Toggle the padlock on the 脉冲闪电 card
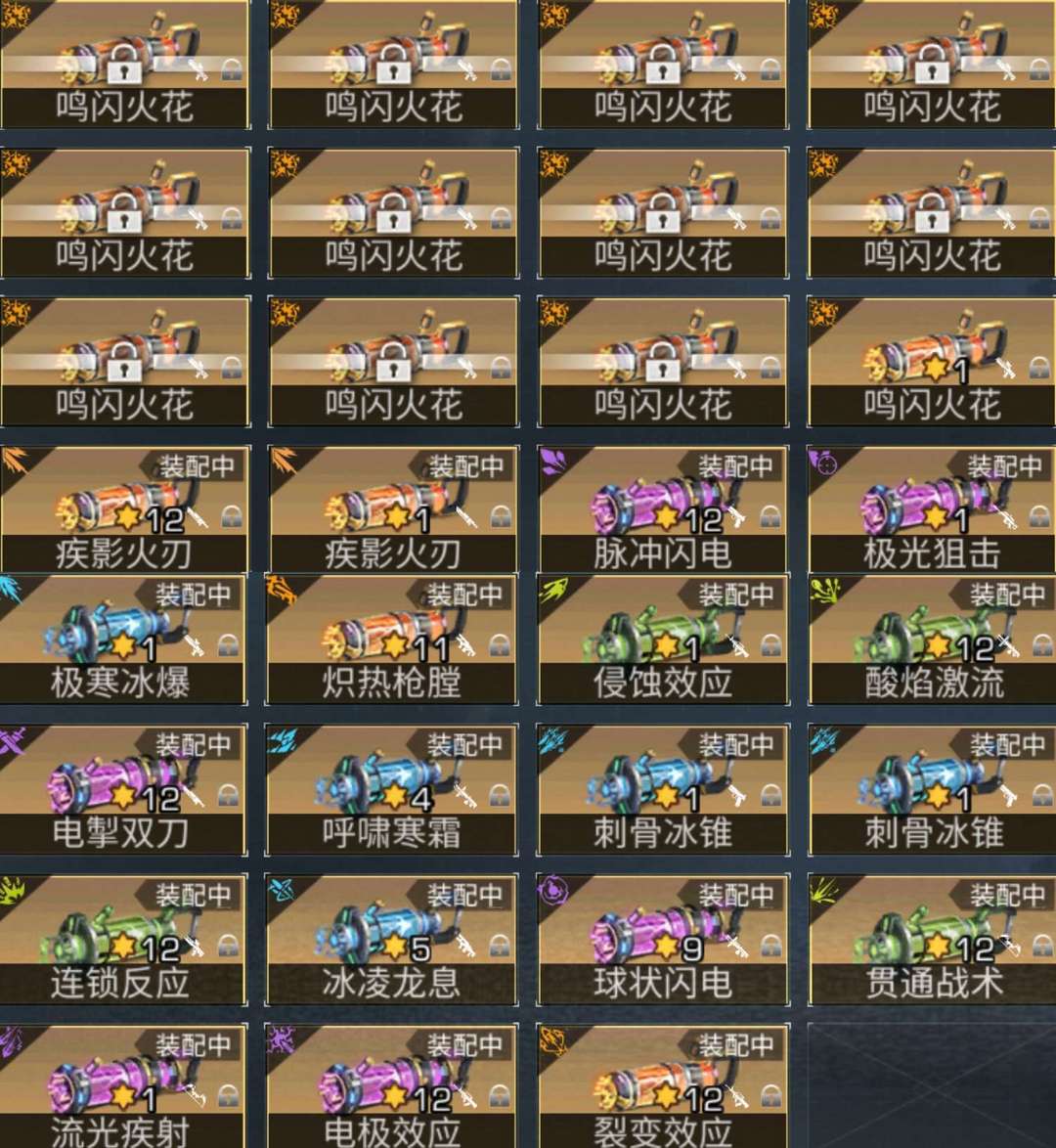This screenshot has height=1148, width=1056. tap(770, 517)
